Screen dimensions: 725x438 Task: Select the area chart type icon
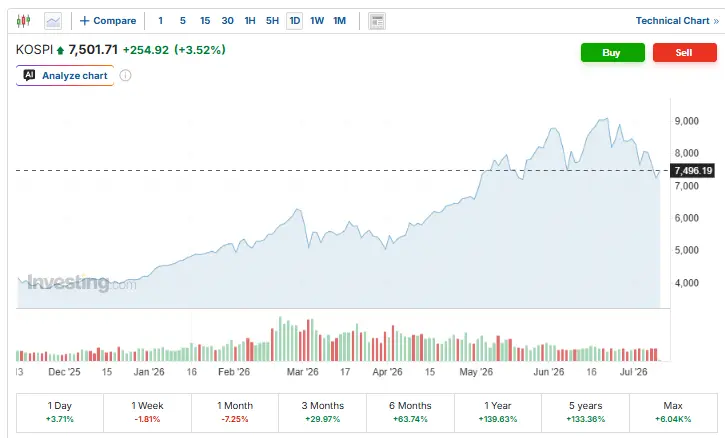[53, 21]
